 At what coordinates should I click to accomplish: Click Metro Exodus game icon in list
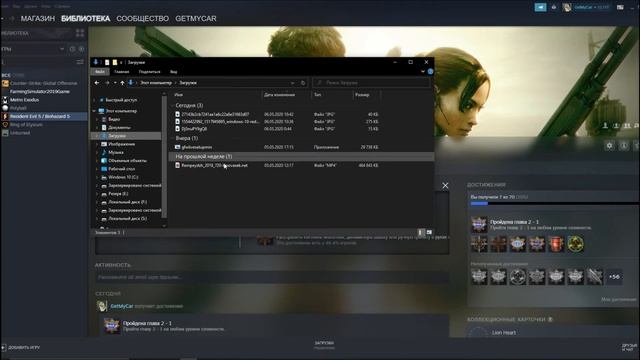[x=5, y=100]
